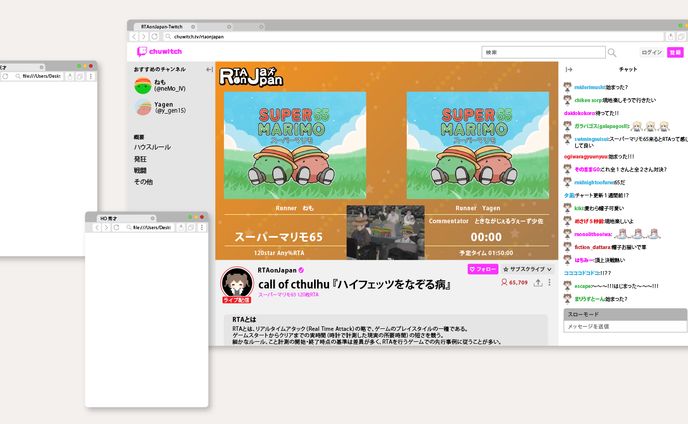Click the ogiwaragyuunyuu chat username
The height and width of the screenshot is (424, 688).
[586, 156]
